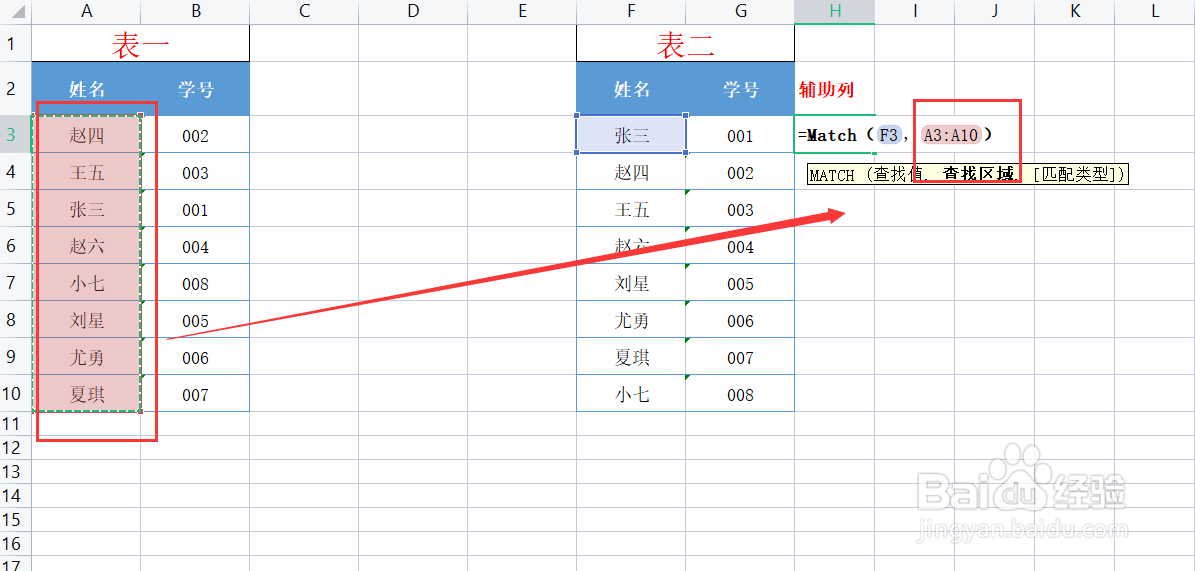Click cell A3 containing 赵四
1195x571 pixels.
point(86,134)
